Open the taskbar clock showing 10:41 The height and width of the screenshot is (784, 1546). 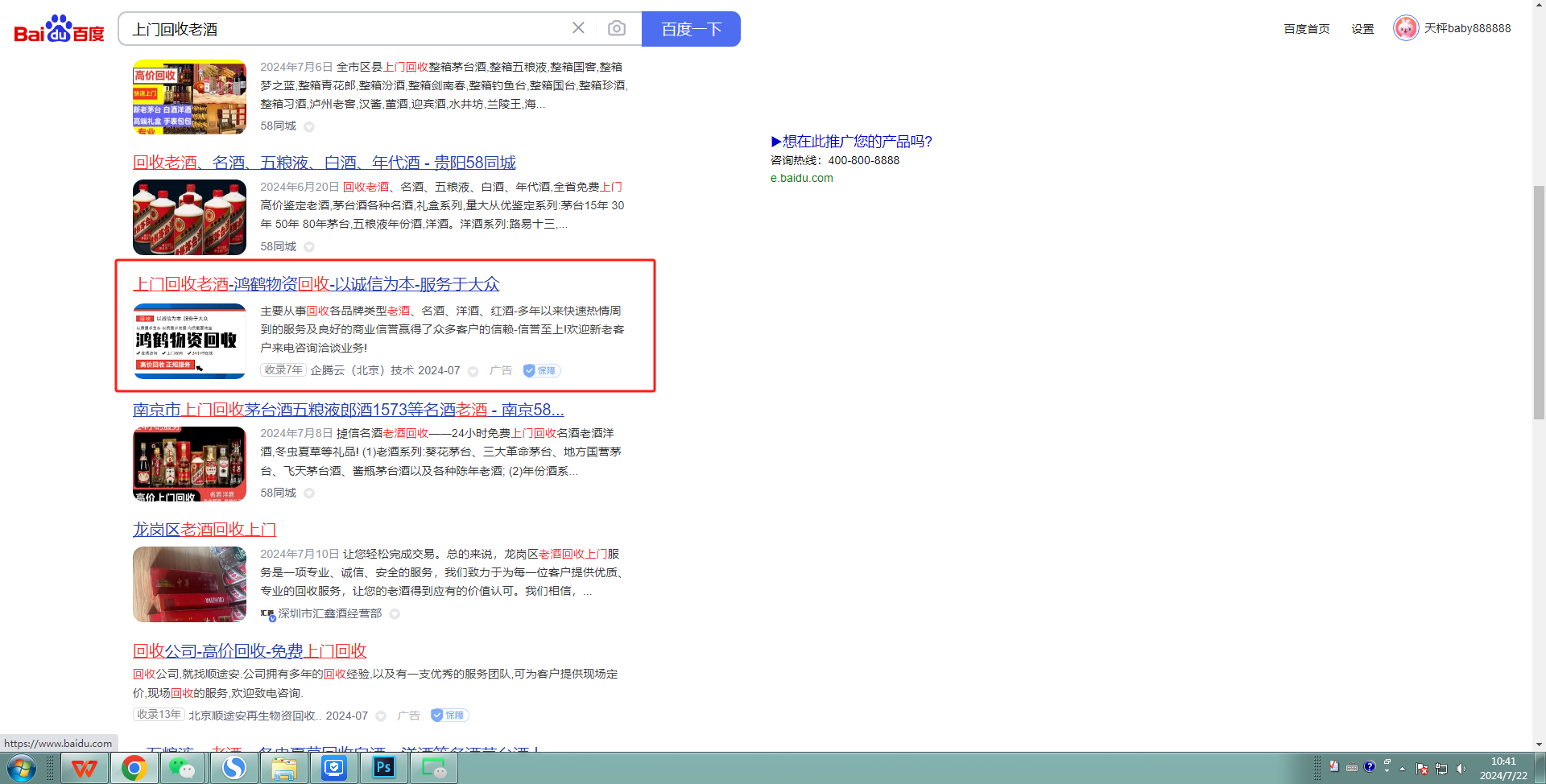1503,769
